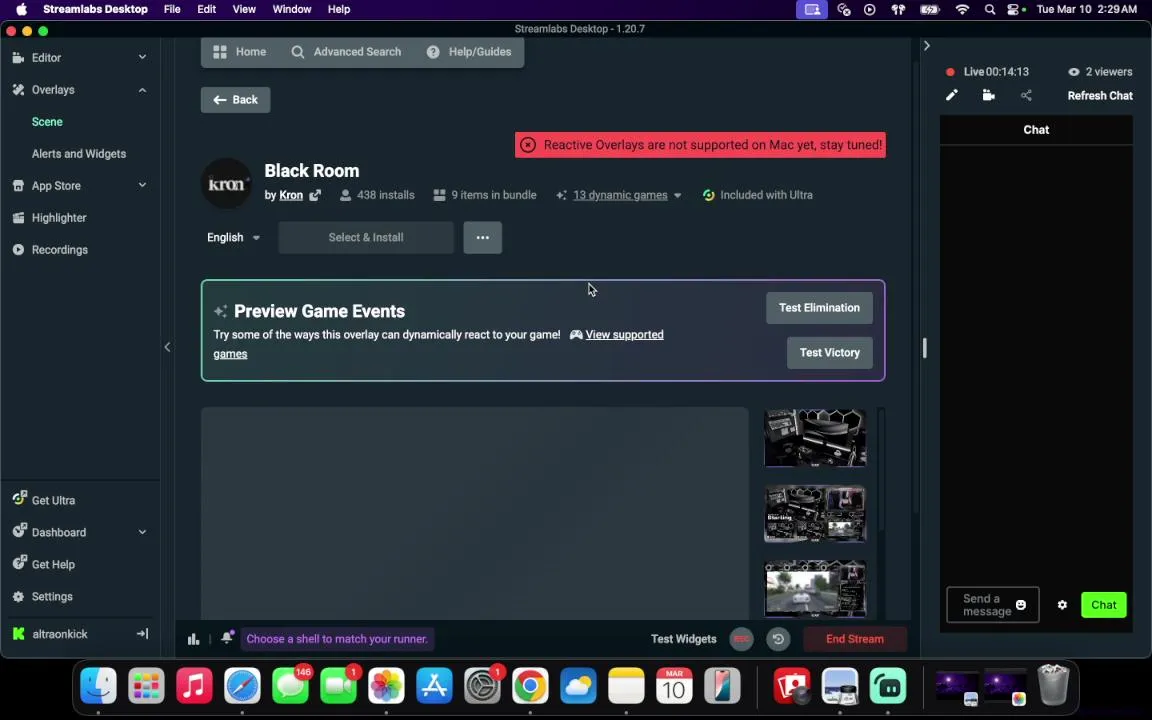Open Settings in the sidebar
Image resolution: width=1152 pixels, height=720 pixels.
click(51, 597)
